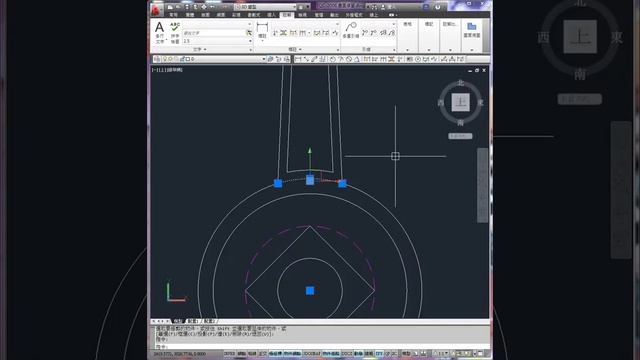Screen dimensions: 640x360
Task: Toggle TPY transparency in status bar
Action: coord(379,353)
